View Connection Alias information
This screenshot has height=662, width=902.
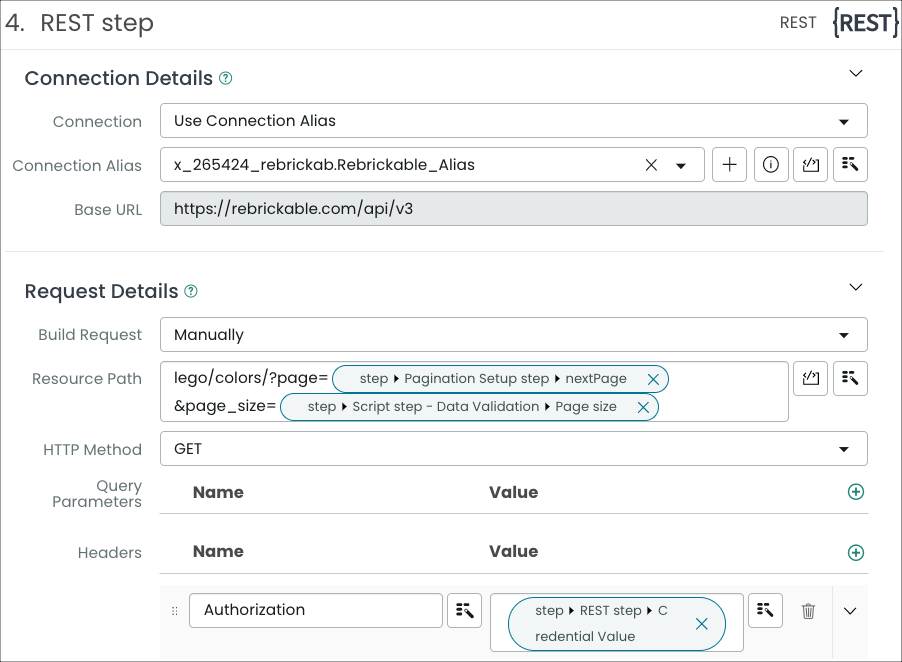(x=771, y=164)
